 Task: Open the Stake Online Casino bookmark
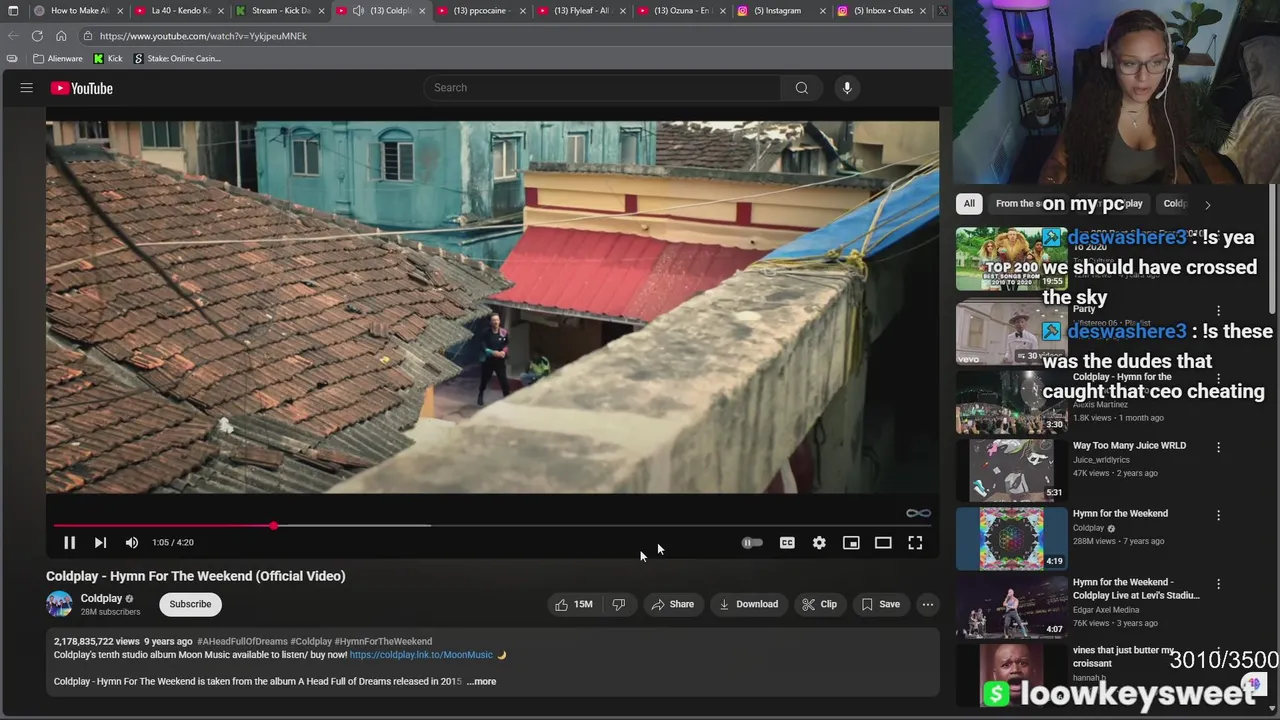tap(177, 58)
